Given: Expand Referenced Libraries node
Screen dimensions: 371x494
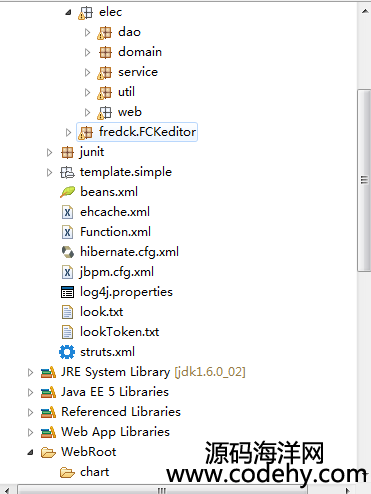Looking at the screenshot, I should click(x=30, y=412).
